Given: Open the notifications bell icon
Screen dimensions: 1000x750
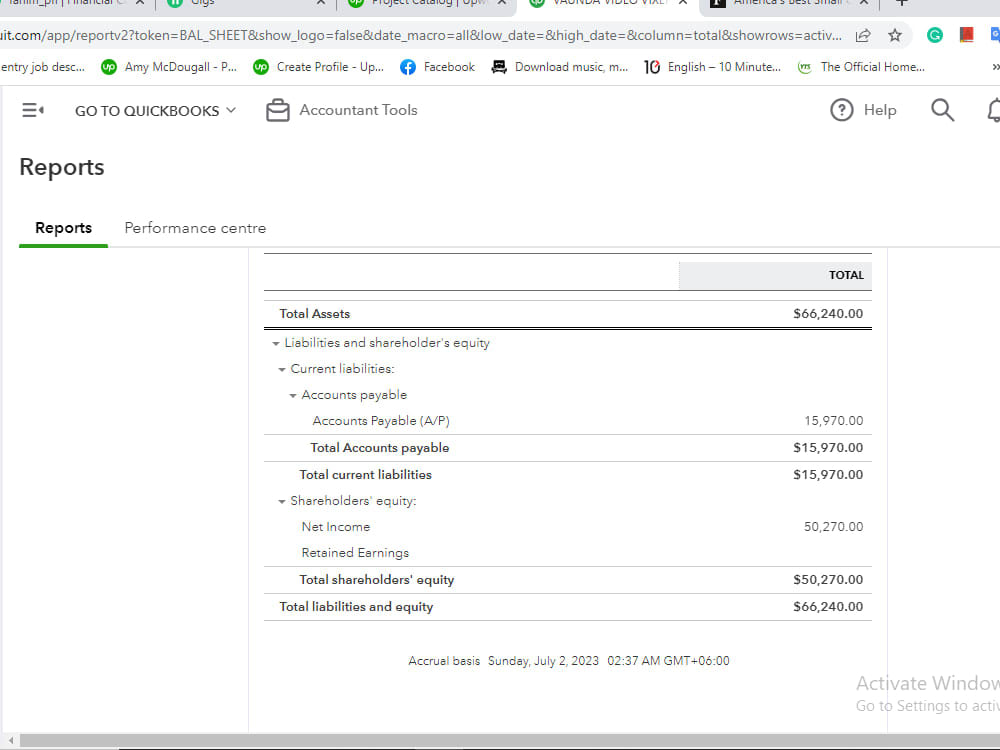Looking at the screenshot, I should (994, 110).
